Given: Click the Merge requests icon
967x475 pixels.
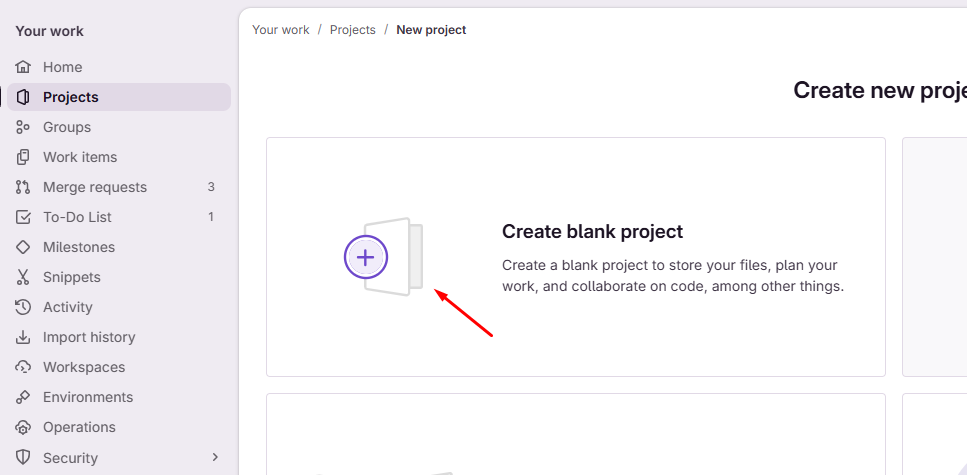Looking at the screenshot, I should [x=23, y=187].
